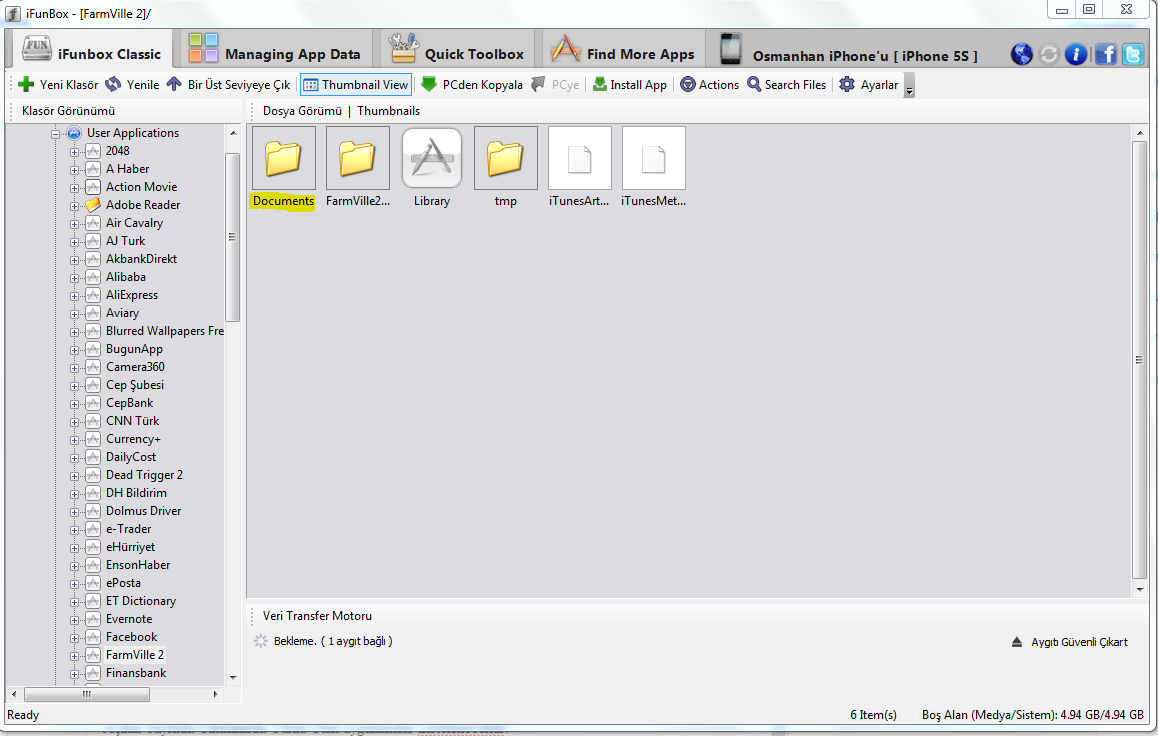Click the tree scroll down arrow

coord(233,678)
